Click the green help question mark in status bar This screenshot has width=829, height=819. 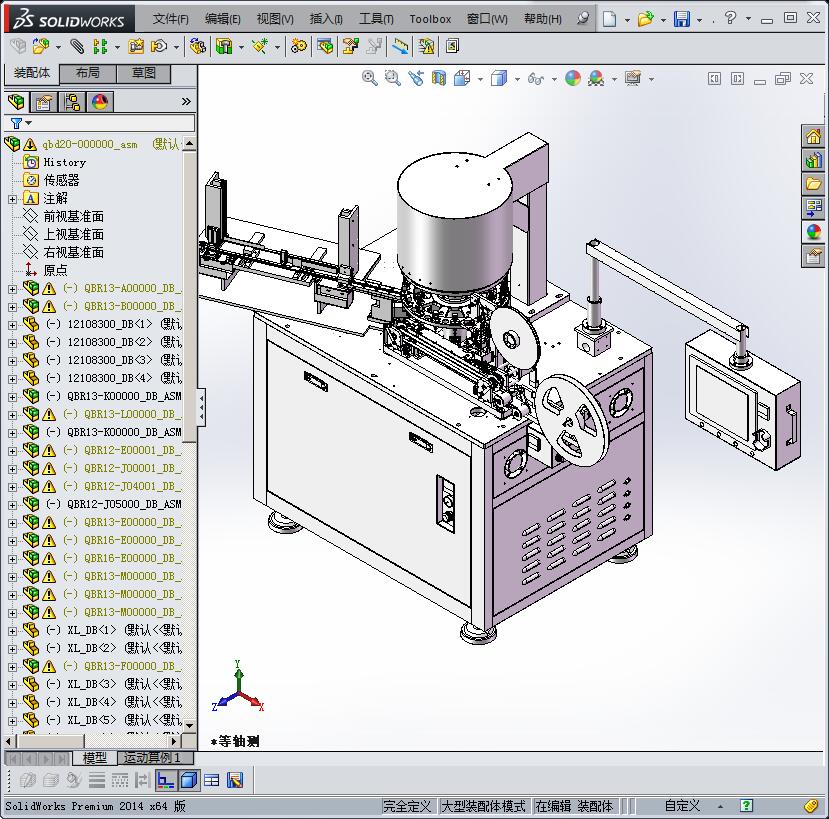pyautogui.click(x=746, y=806)
